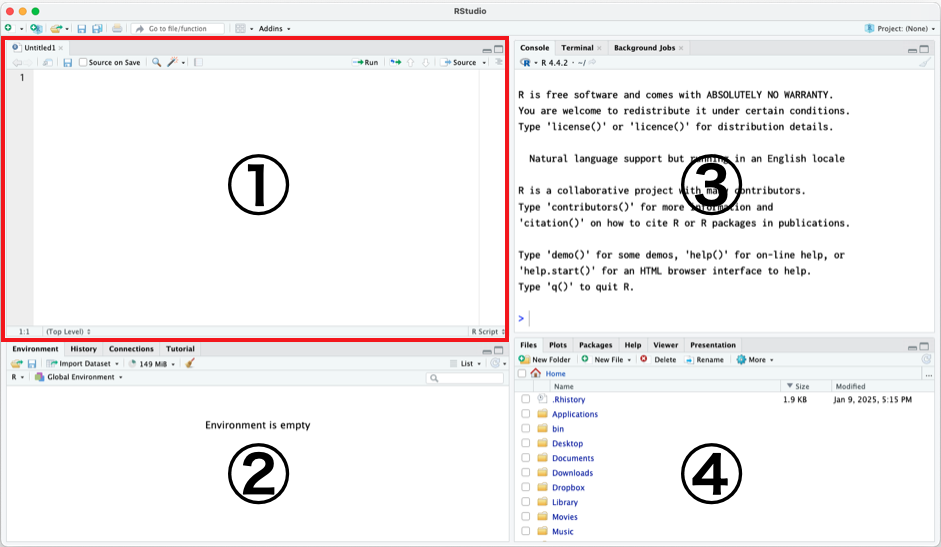Open the Documents folder link
Image resolution: width=941 pixels, height=547 pixels.
573,458
